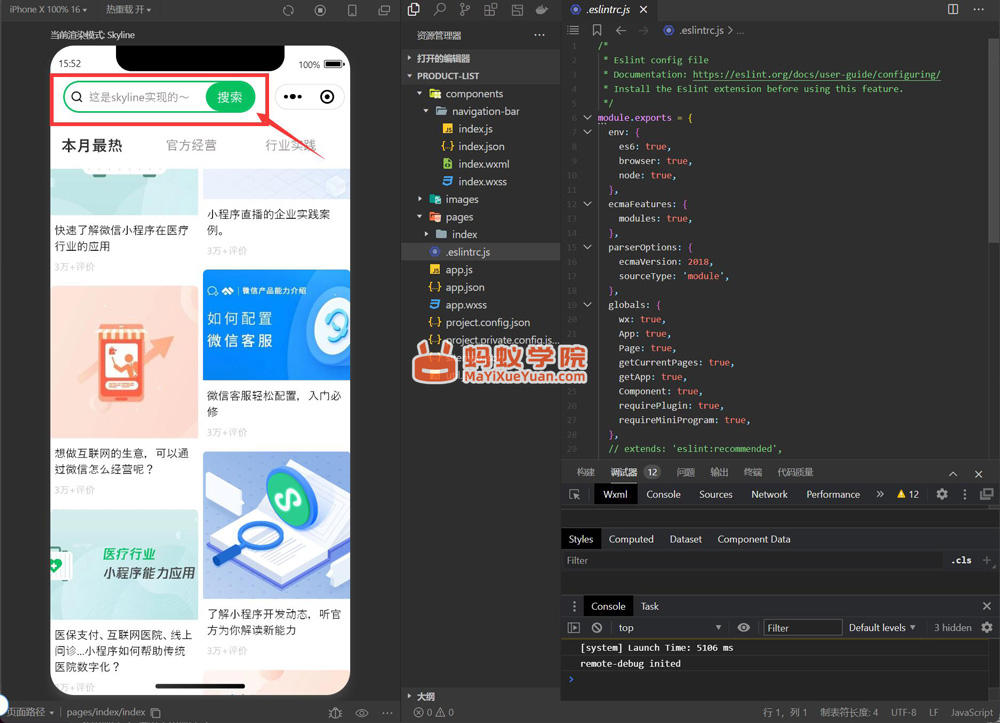The height and width of the screenshot is (723, 1000).
Task: Click the split editor icon
Action: (x=953, y=9)
